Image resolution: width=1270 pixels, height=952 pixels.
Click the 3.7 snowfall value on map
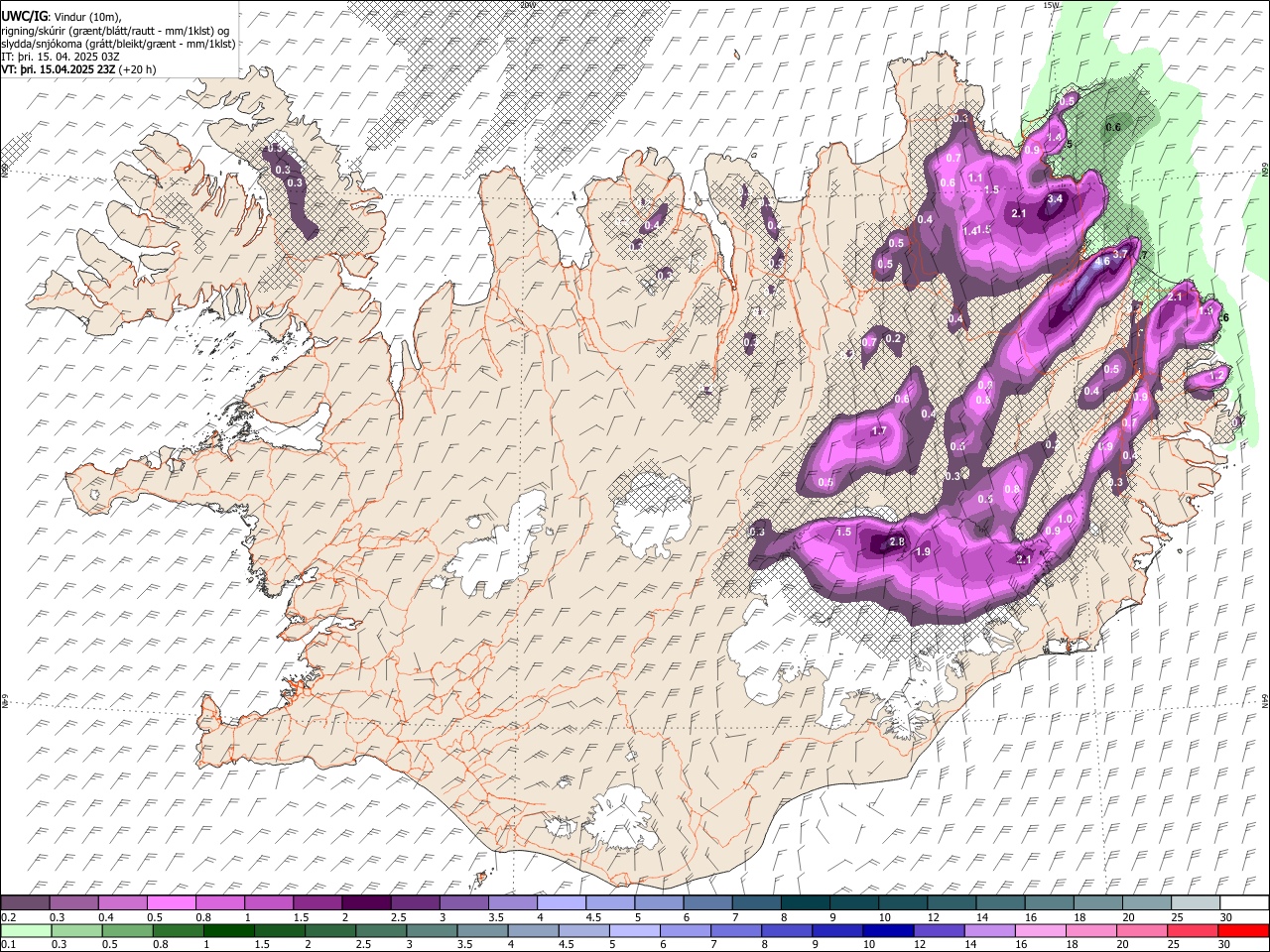pyautogui.click(x=1121, y=255)
